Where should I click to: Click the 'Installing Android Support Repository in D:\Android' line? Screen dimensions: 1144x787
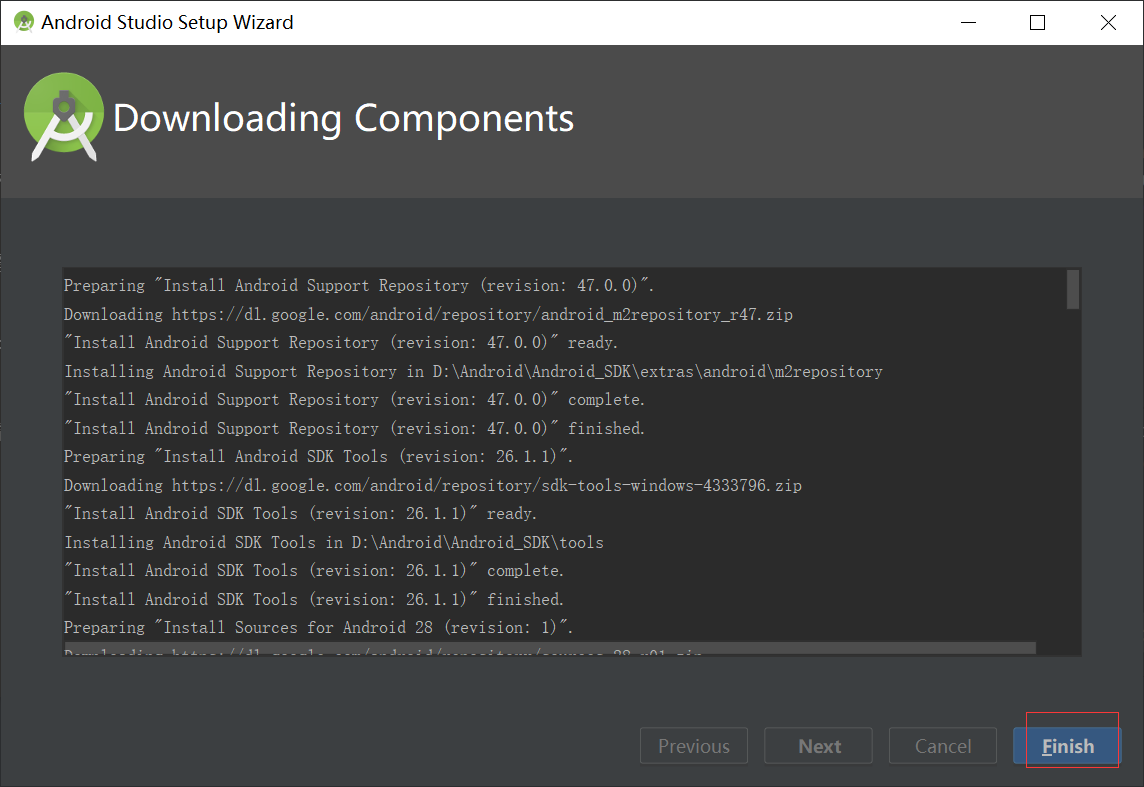point(474,371)
